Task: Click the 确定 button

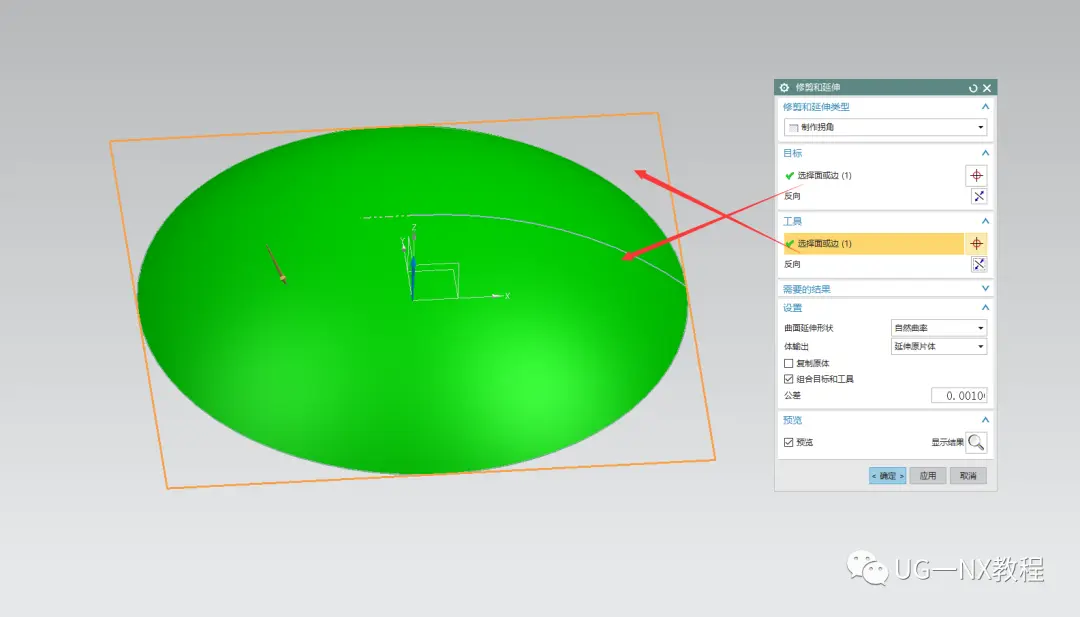Action: 887,476
